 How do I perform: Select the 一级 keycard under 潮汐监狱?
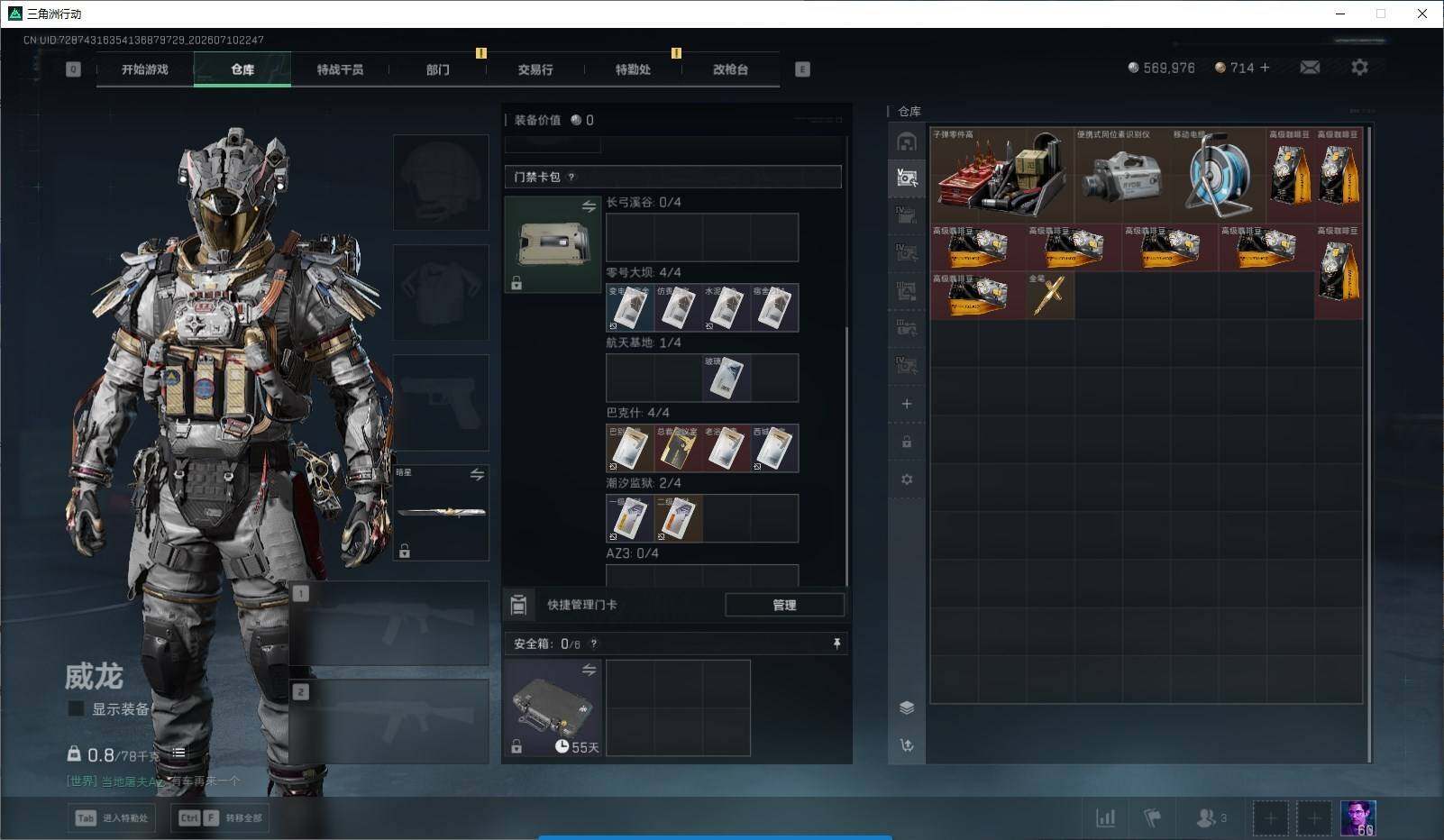point(629,519)
